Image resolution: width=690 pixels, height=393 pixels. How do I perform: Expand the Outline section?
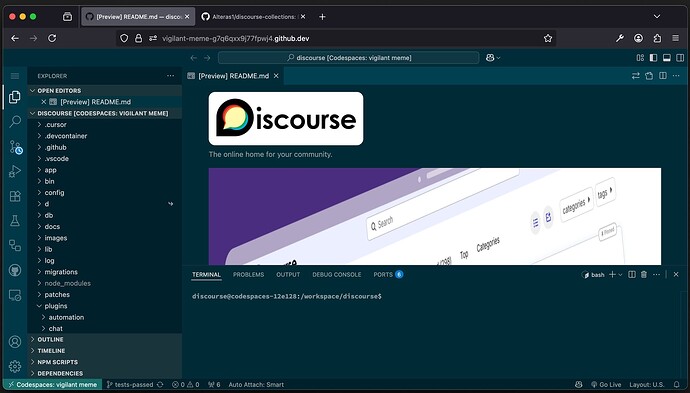click(x=105, y=340)
